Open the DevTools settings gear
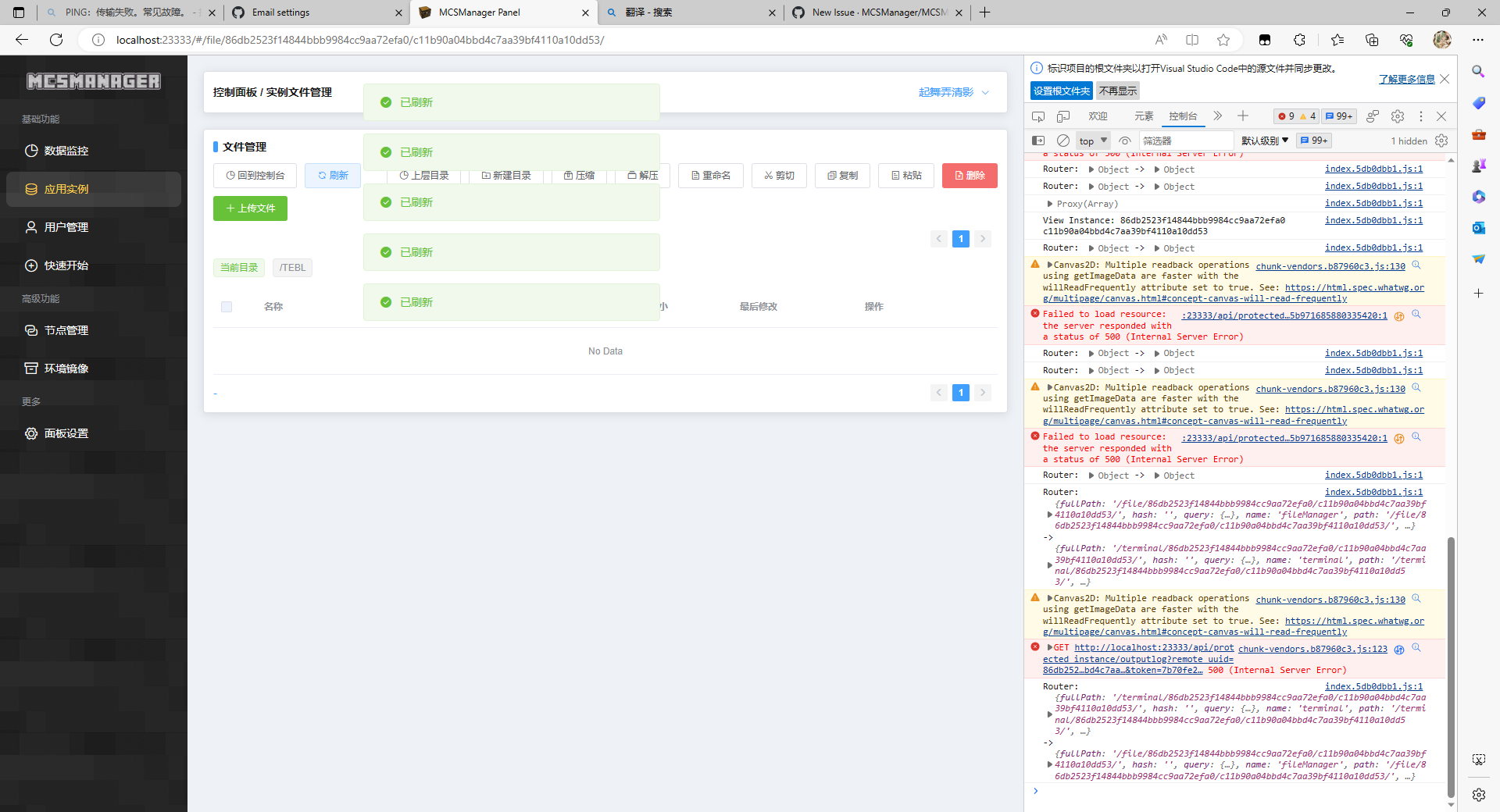1500x812 pixels. [1398, 116]
